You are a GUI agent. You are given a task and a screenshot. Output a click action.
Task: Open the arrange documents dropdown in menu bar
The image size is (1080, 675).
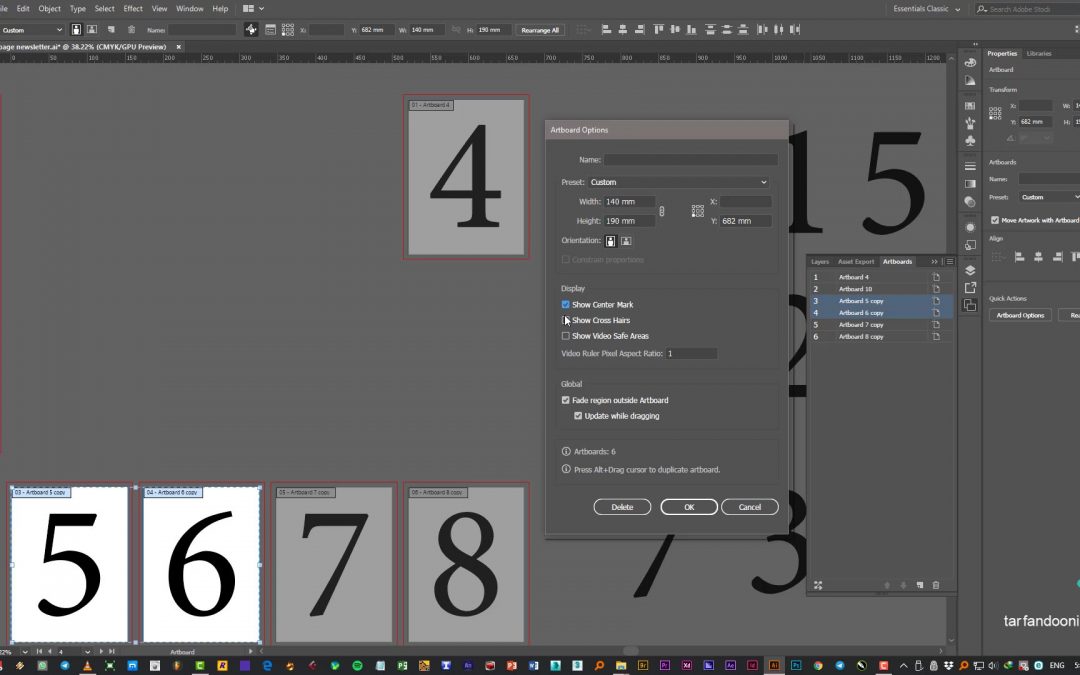253,9
